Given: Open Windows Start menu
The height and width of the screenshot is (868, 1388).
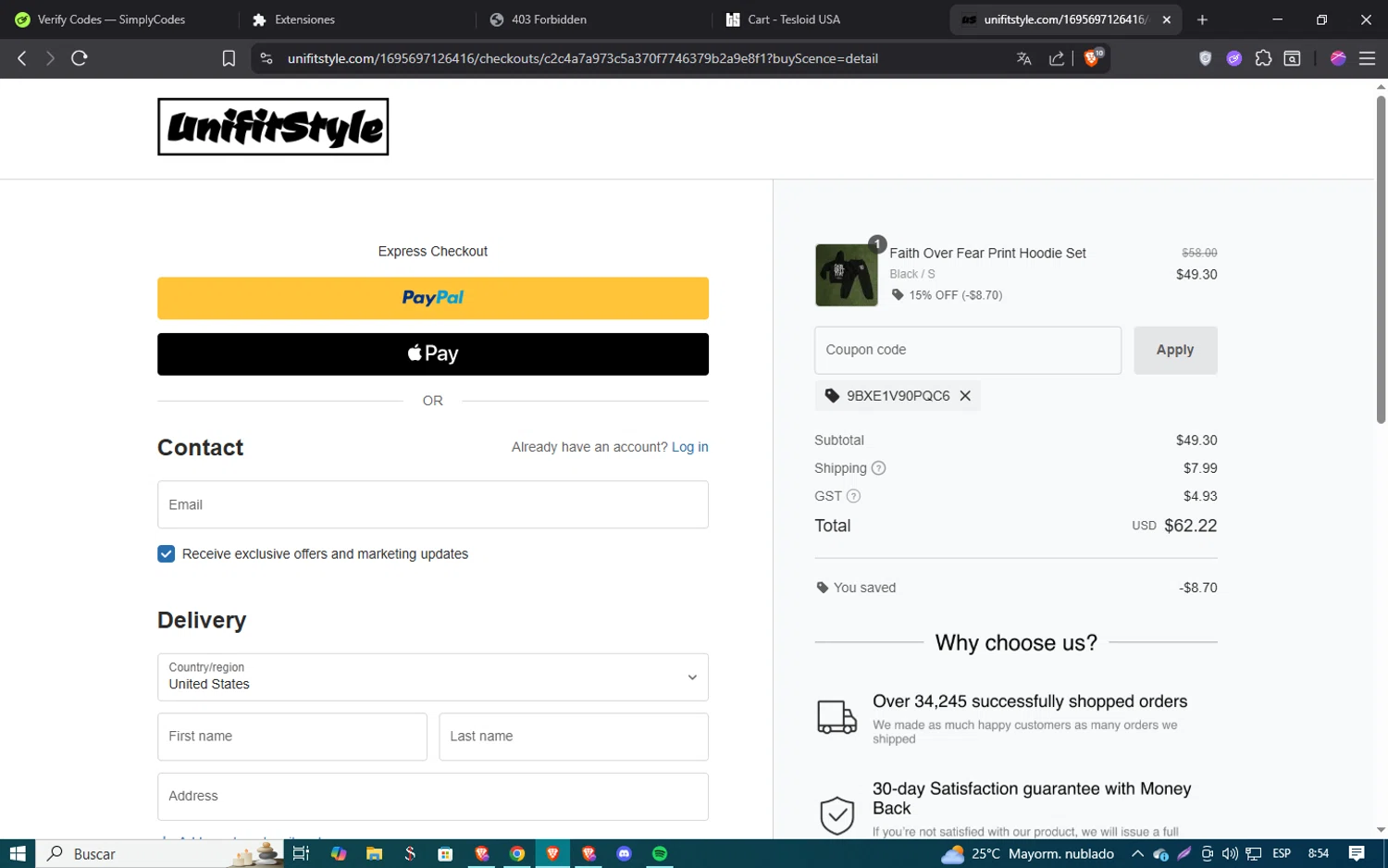Looking at the screenshot, I should tap(18, 853).
